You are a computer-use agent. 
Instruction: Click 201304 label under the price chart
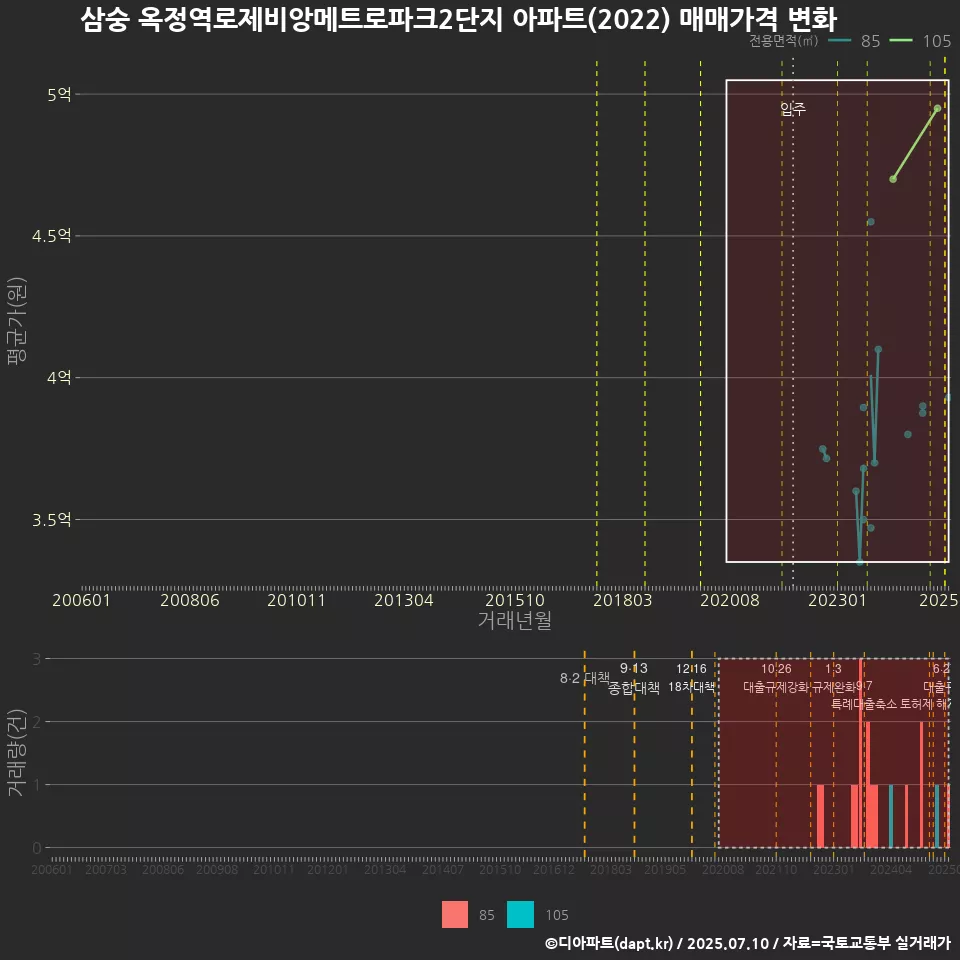click(403, 600)
